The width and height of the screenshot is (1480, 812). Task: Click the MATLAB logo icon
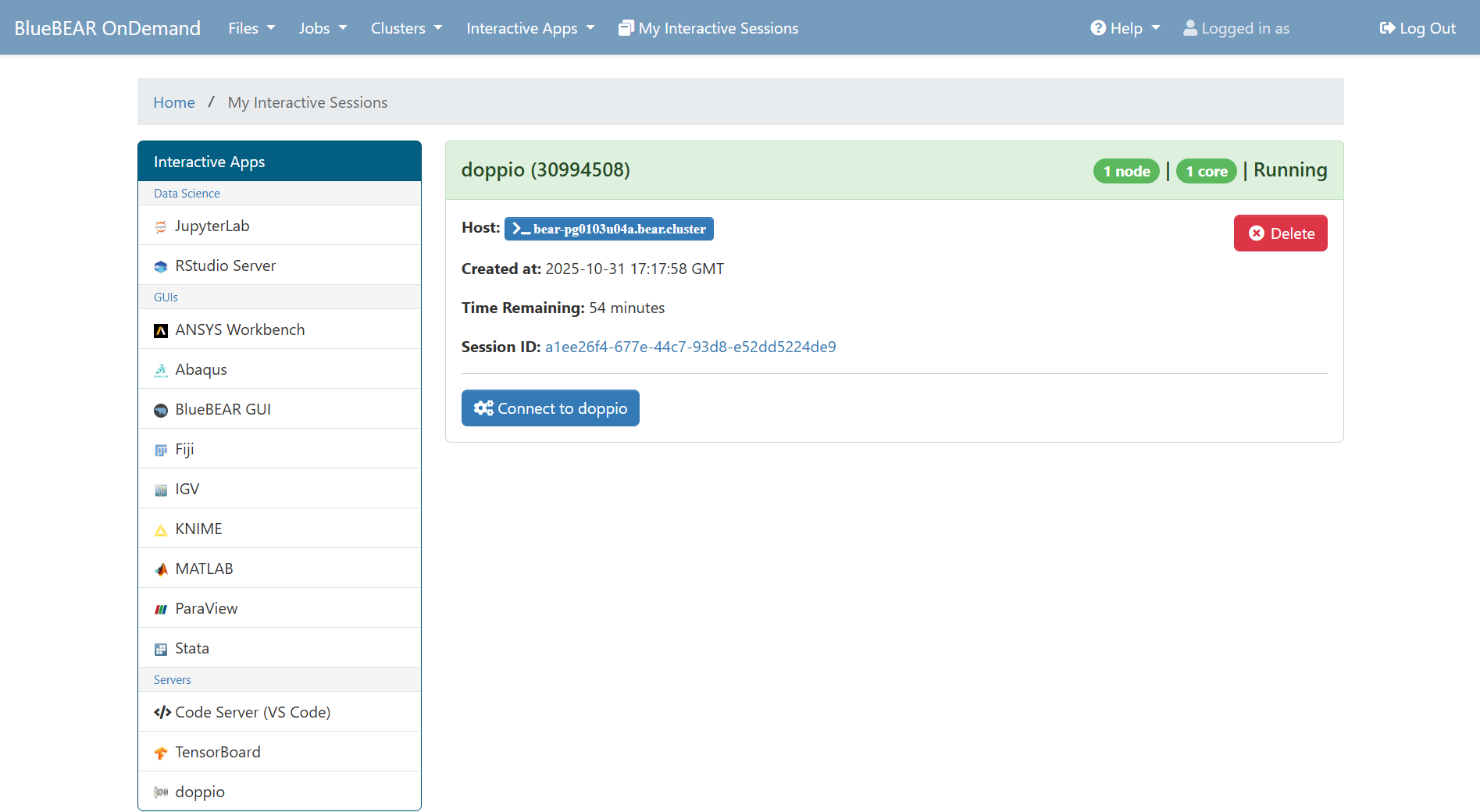coord(161,569)
